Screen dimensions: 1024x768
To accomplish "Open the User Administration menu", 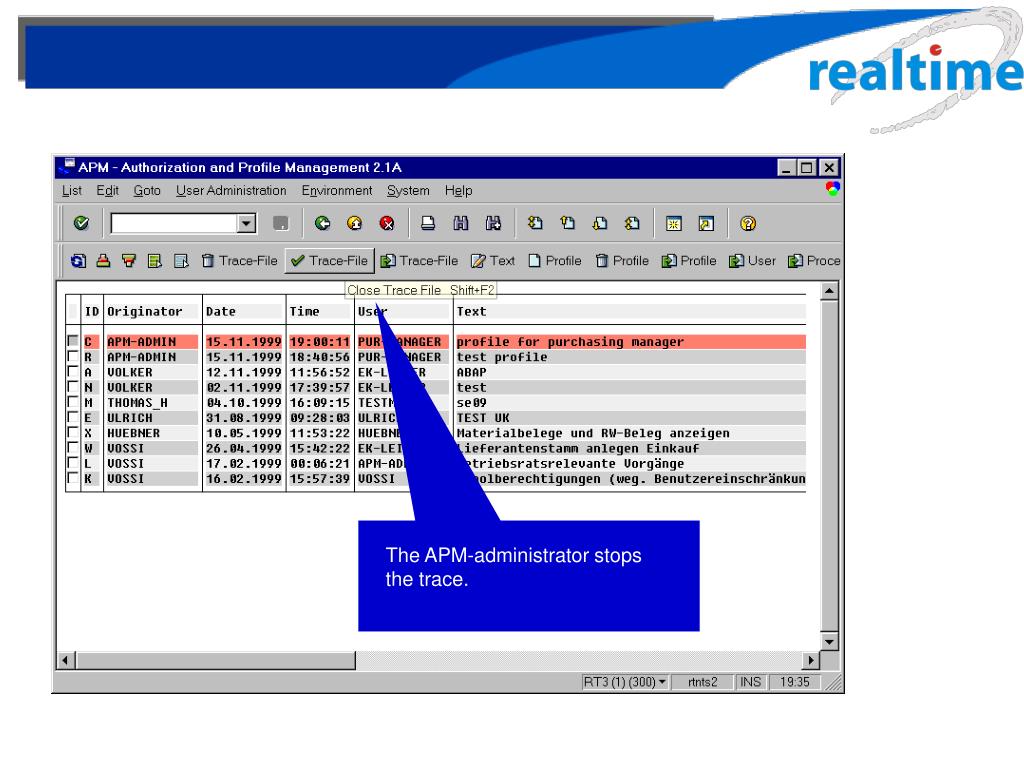I will point(231,191).
